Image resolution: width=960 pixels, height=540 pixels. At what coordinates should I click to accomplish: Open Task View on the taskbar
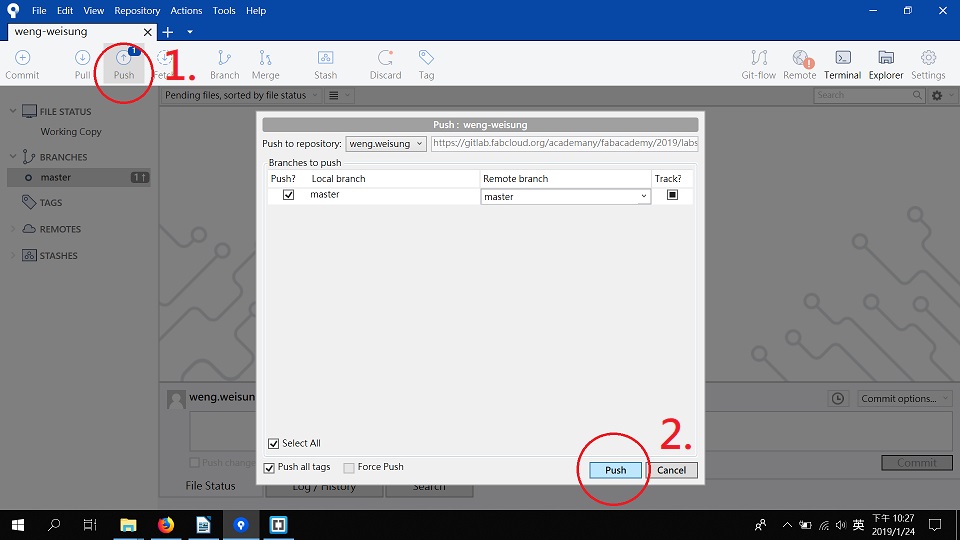coord(90,525)
